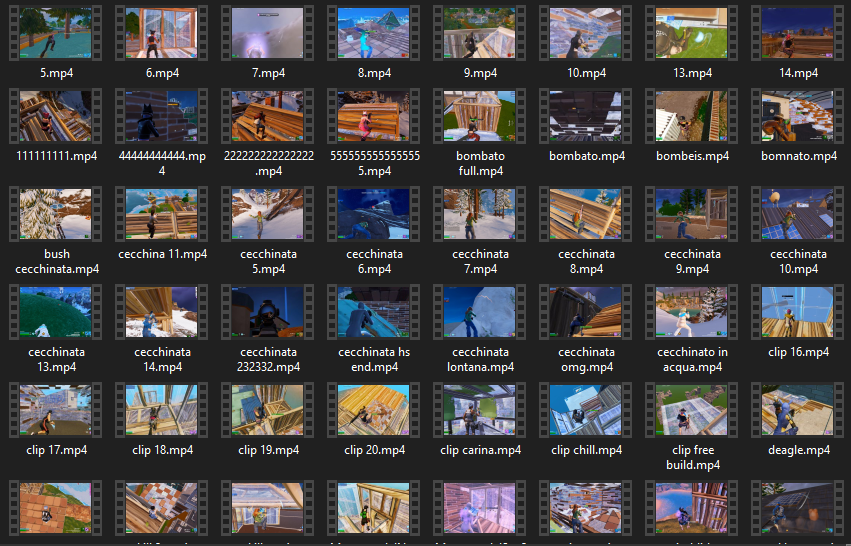The height and width of the screenshot is (546, 851).
Task: Click the file name 111111111.mp4 label
Action: [x=56, y=156]
